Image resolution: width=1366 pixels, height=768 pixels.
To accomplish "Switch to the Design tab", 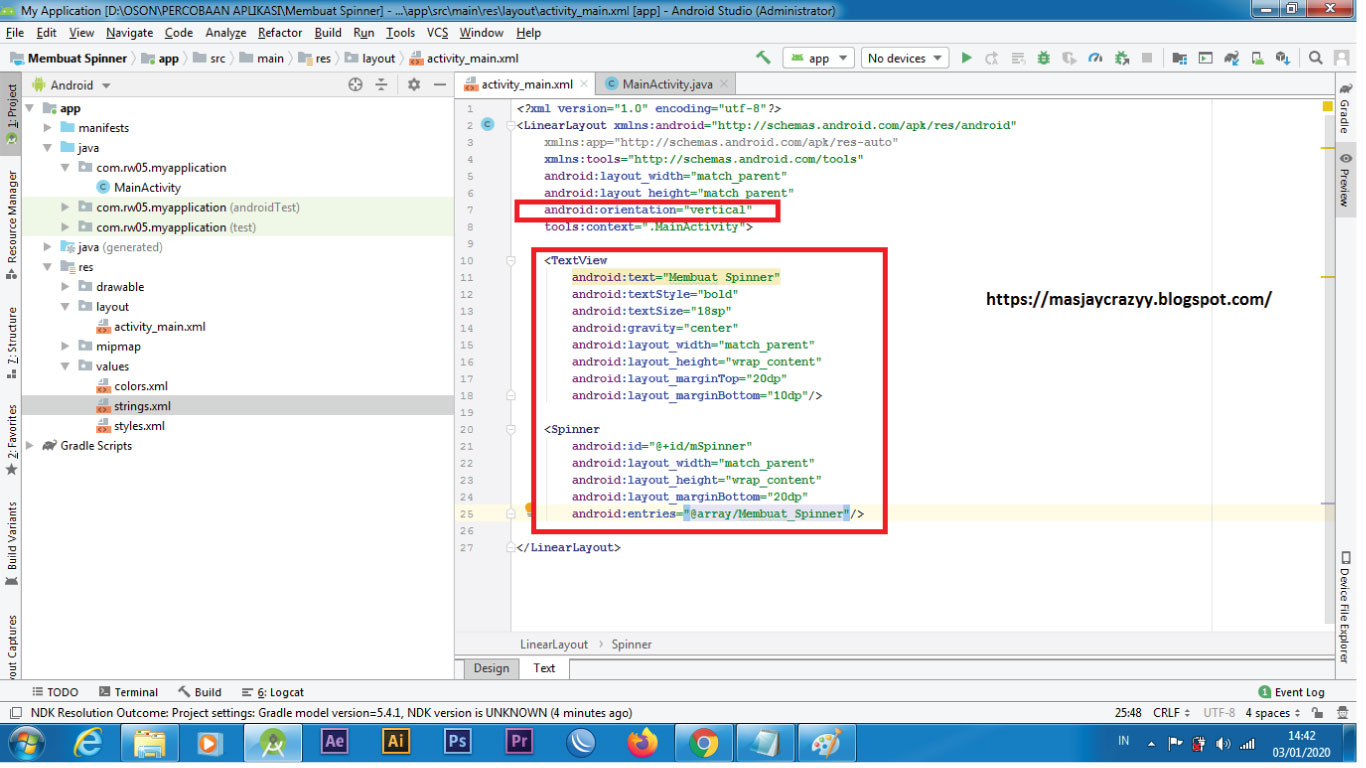I will (491, 668).
